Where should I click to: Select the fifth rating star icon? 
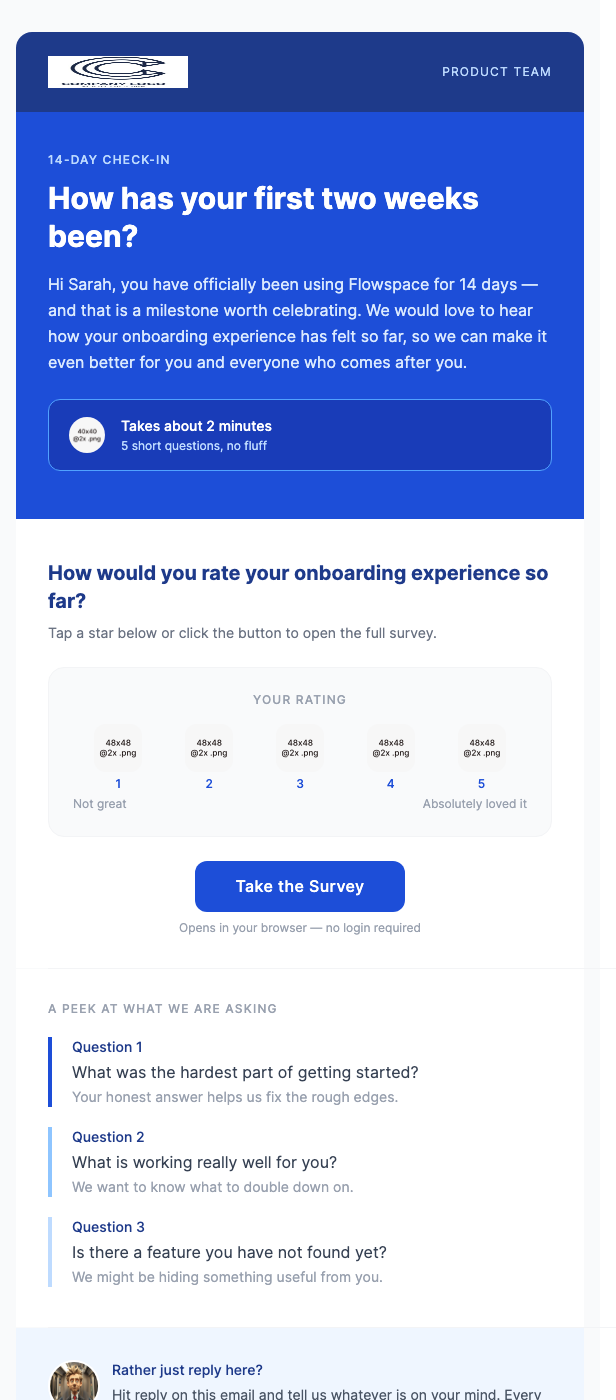point(481,746)
